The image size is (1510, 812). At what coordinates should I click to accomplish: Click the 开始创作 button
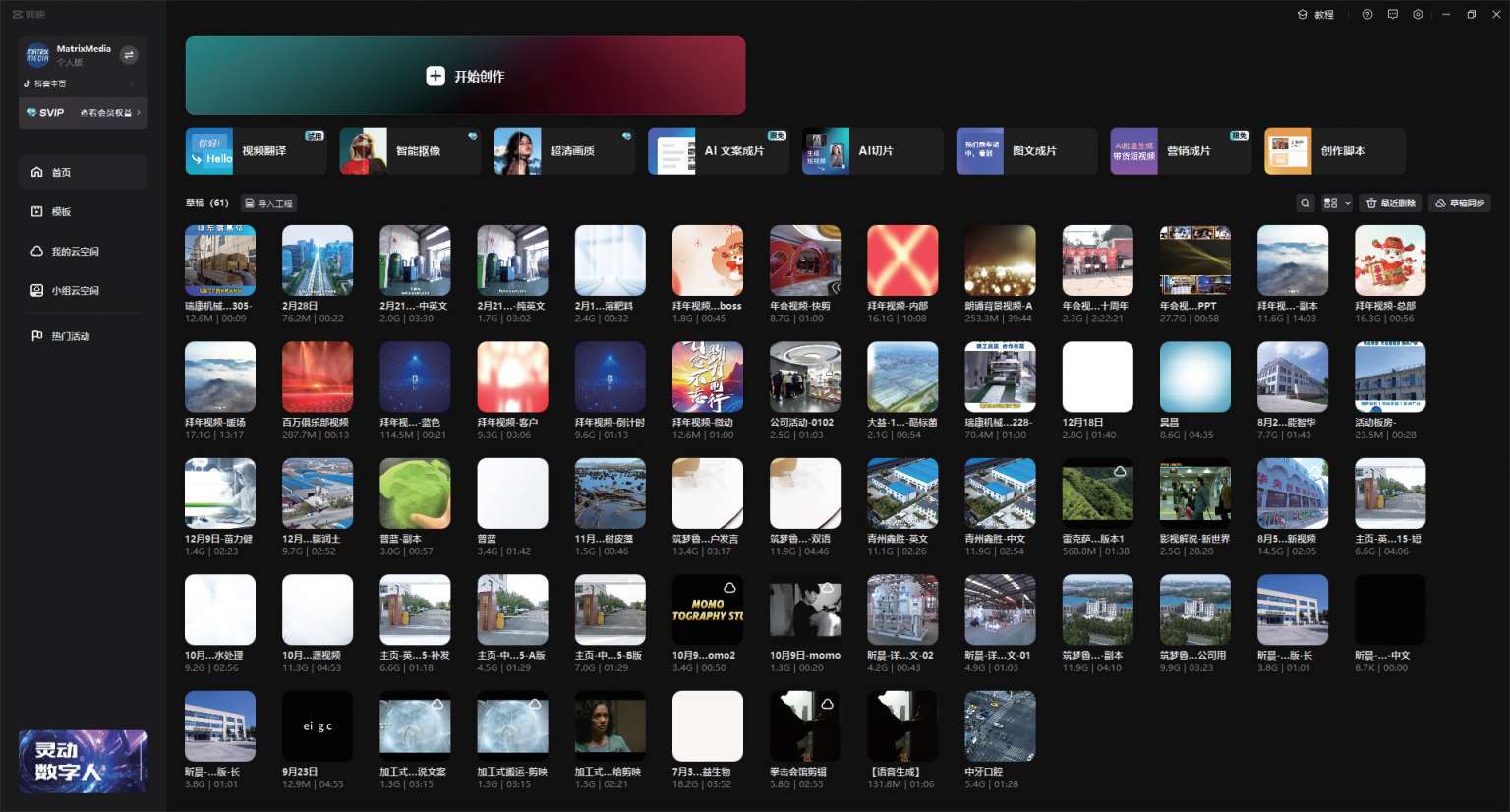click(x=465, y=76)
